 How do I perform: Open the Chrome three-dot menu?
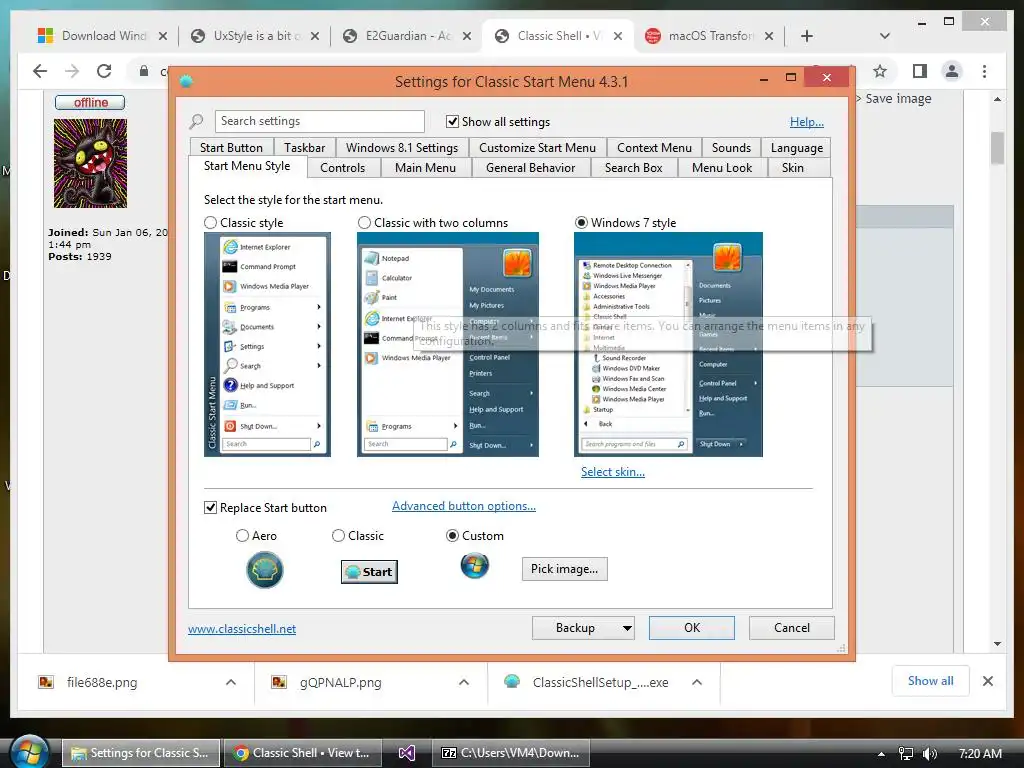click(x=984, y=71)
